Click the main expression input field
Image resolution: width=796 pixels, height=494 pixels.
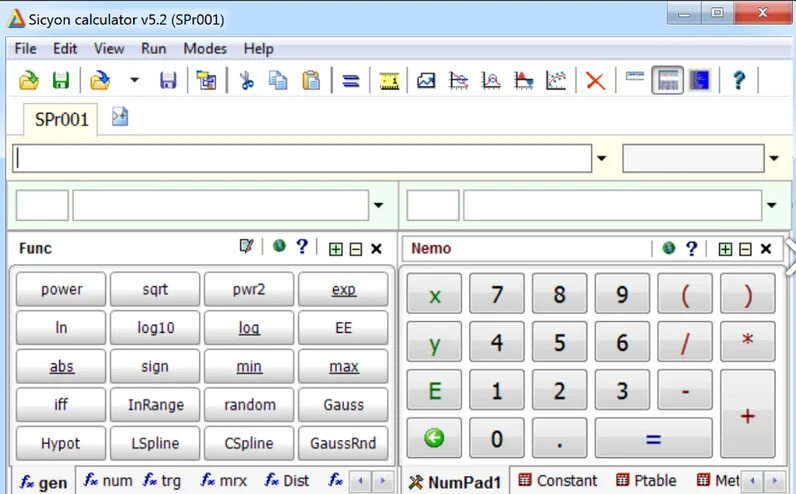click(x=302, y=158)
